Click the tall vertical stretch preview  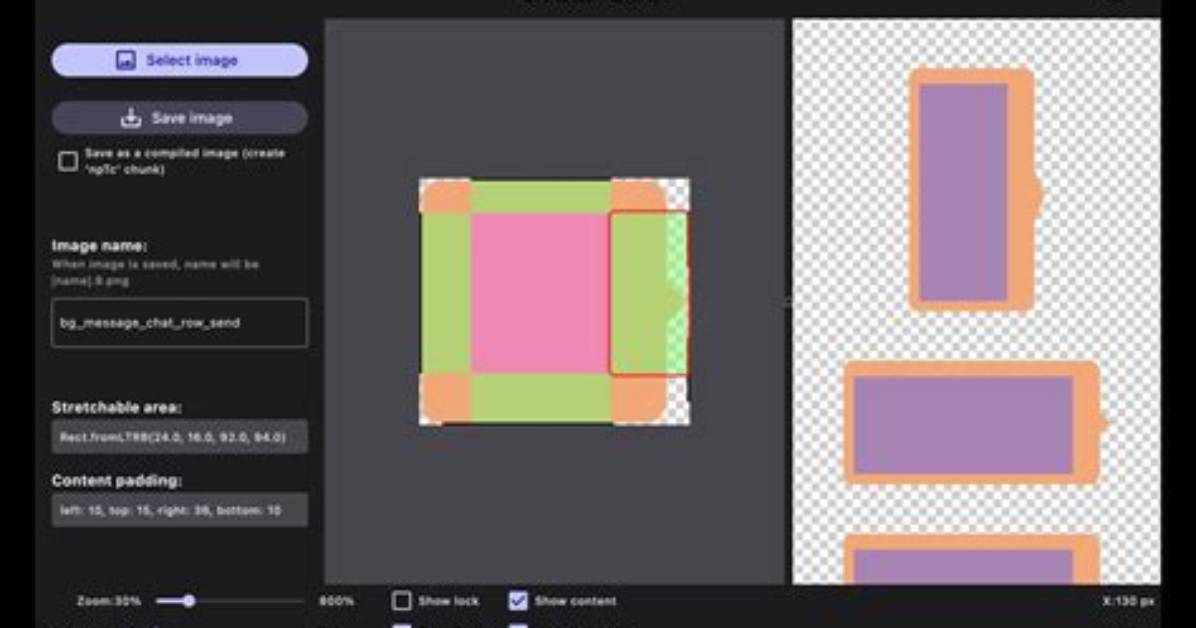(975, 189)
